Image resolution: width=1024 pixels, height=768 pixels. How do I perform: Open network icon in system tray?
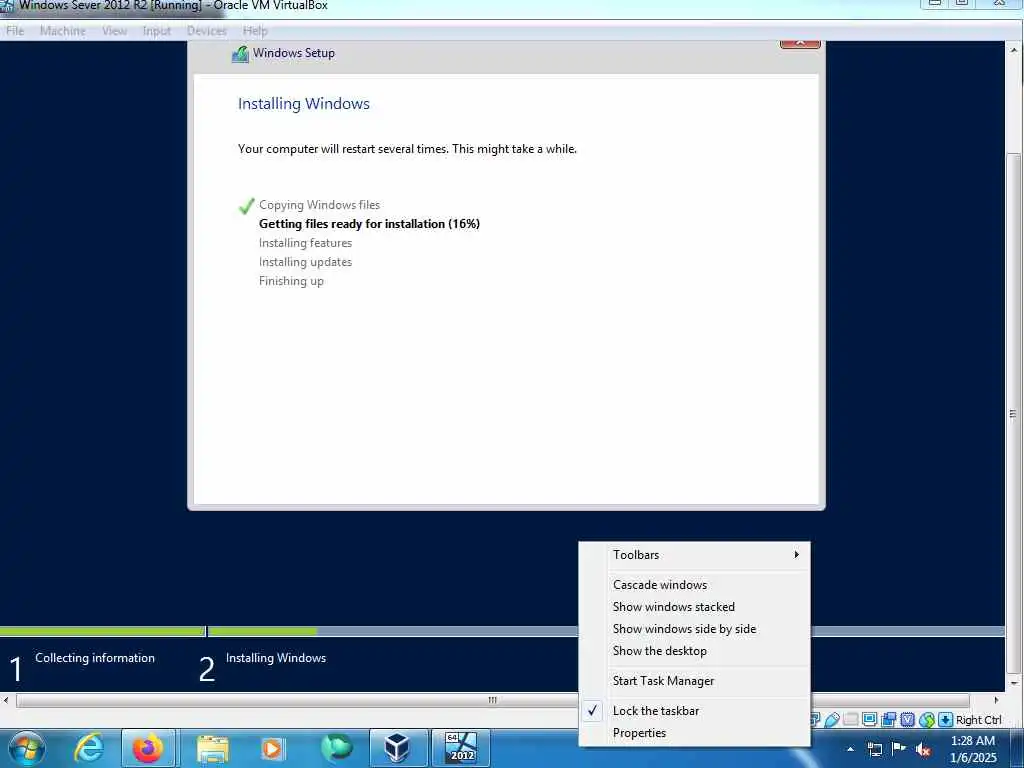click(x=875, y=749)
